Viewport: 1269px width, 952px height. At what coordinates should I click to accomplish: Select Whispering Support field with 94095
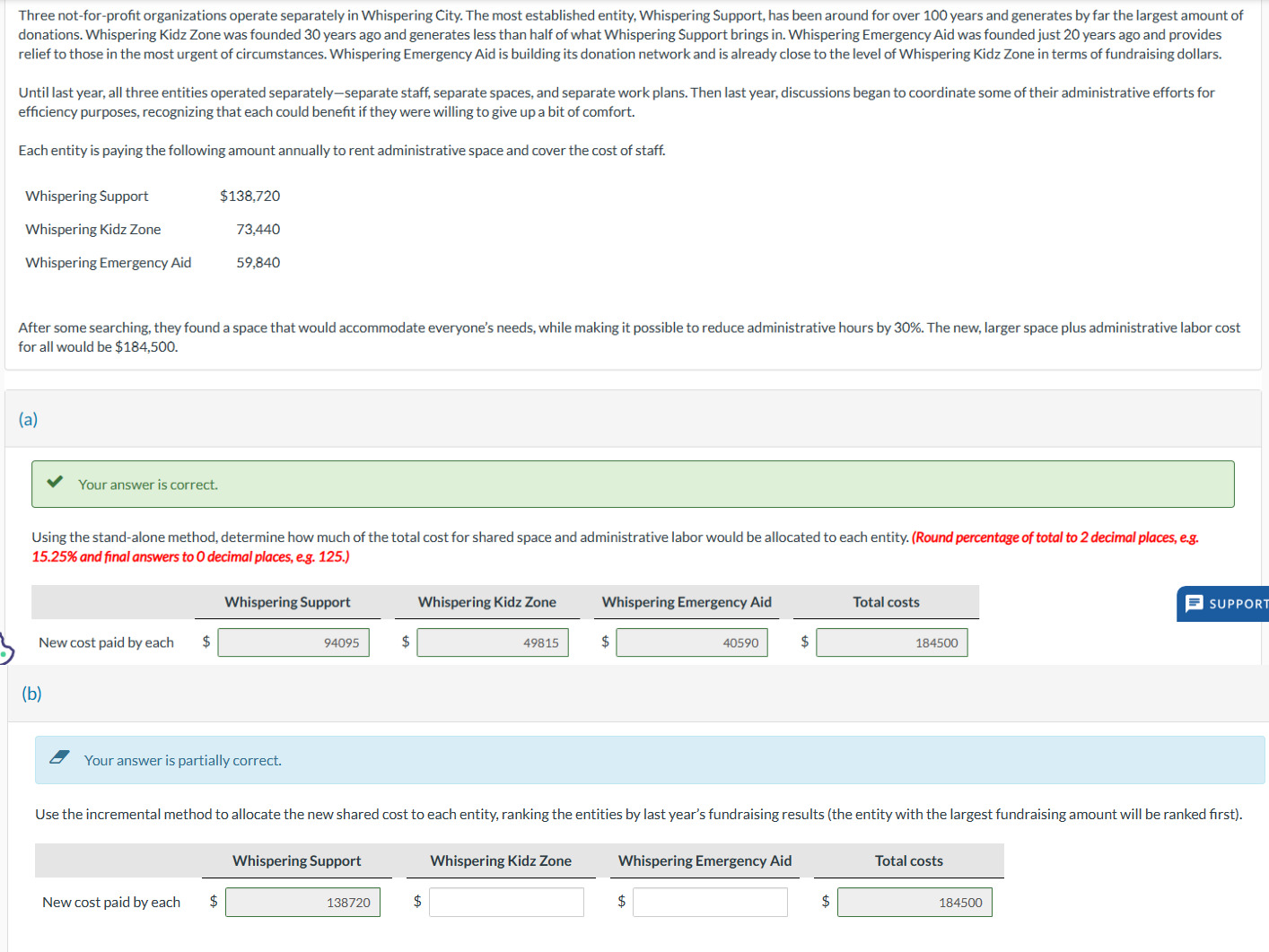[293, 642]
